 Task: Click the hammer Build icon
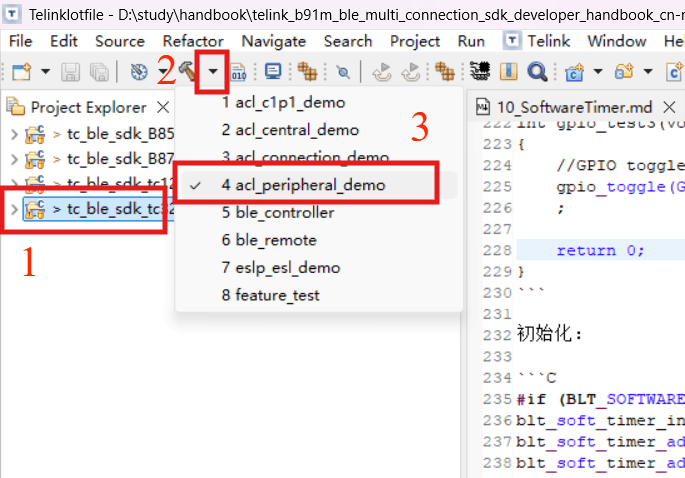click(187, 71)
